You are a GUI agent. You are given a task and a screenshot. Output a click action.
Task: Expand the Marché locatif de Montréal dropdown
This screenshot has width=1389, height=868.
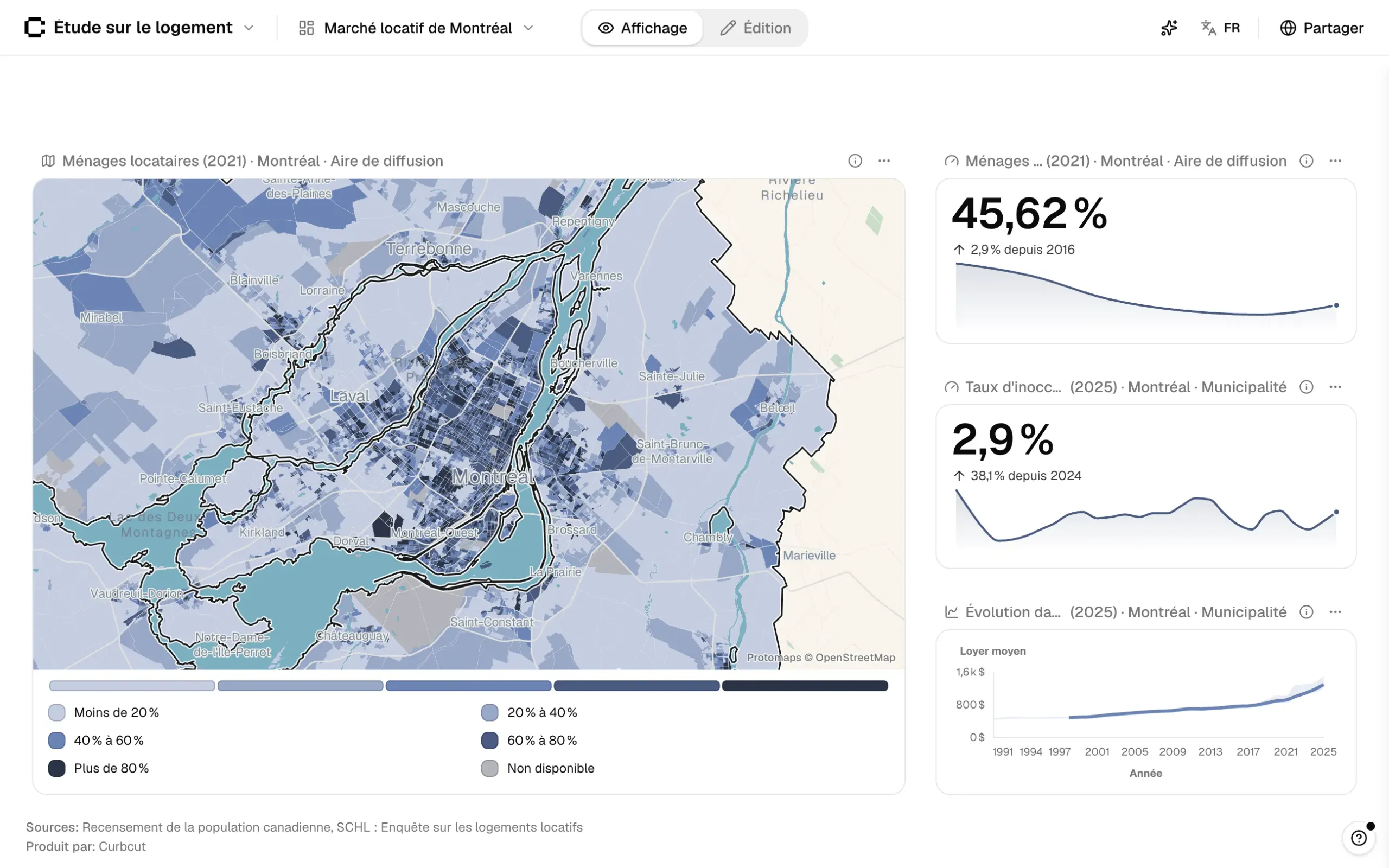[x=528, y=28]
